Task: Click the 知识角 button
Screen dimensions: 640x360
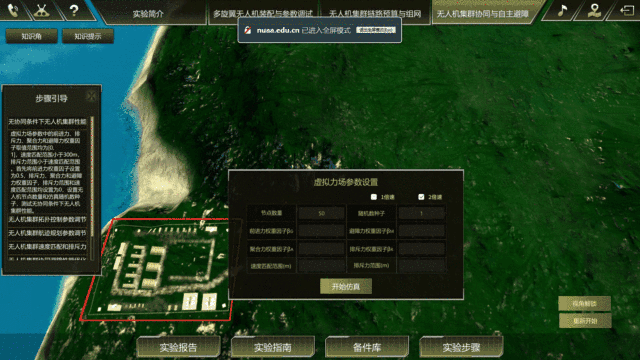Action: point(31,36)
